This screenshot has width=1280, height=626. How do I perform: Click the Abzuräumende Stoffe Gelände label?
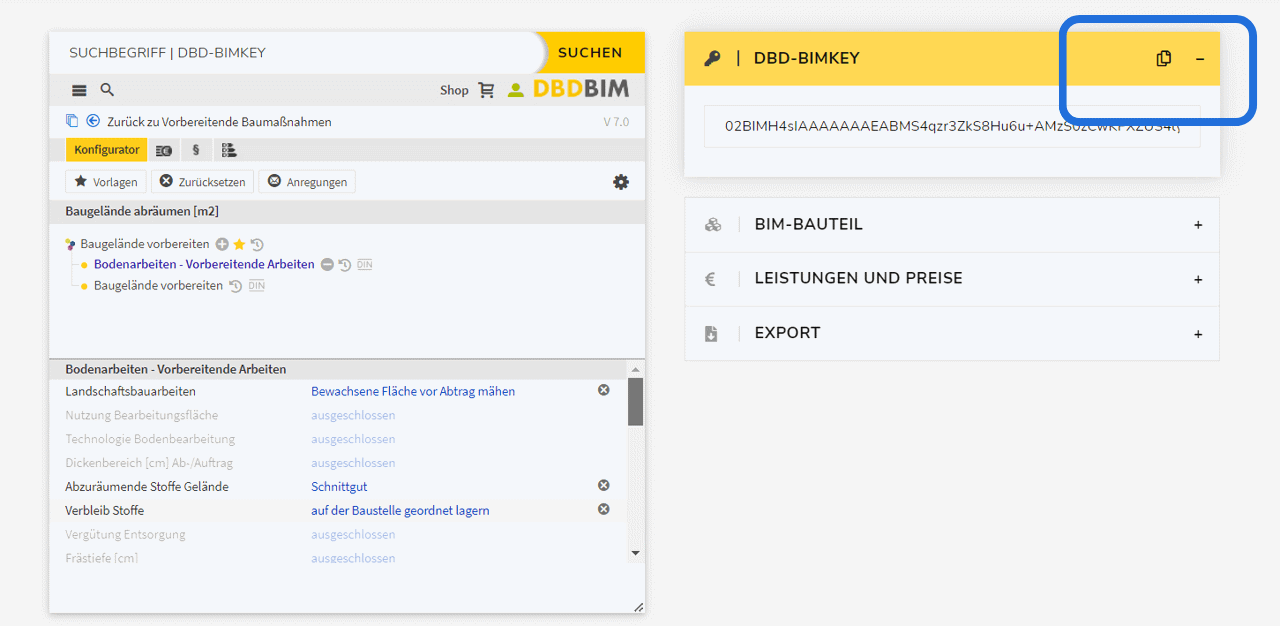click(x=147, y=486)
